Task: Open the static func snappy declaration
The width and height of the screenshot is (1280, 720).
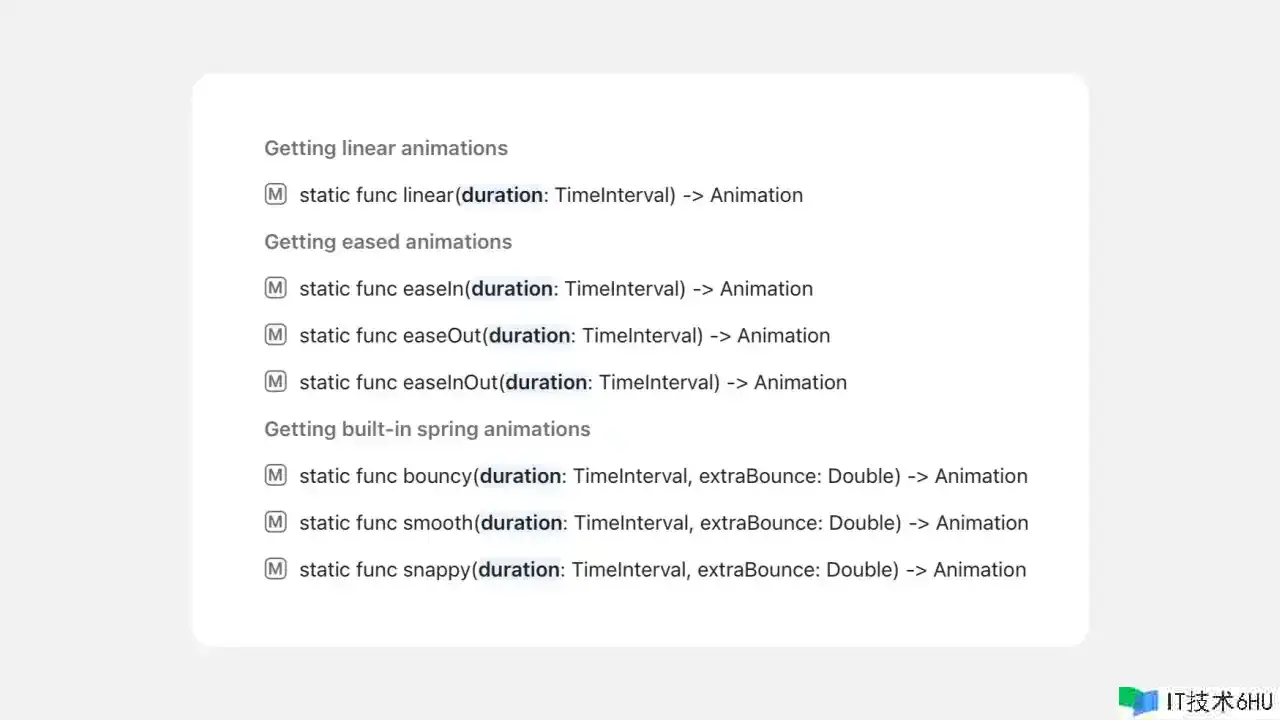Action: coord(663,570)
